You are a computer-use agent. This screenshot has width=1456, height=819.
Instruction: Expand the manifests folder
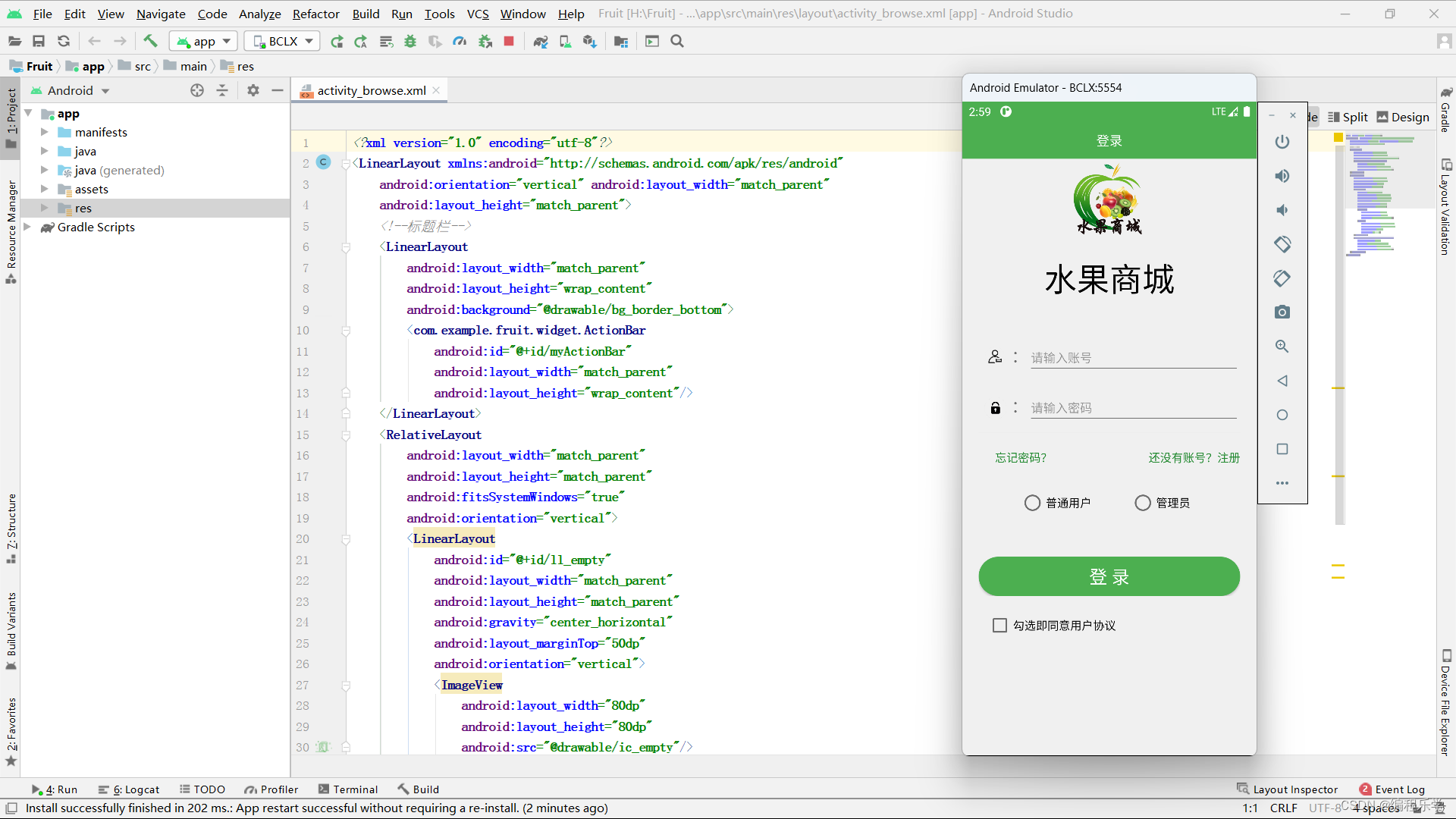point(44,132)
